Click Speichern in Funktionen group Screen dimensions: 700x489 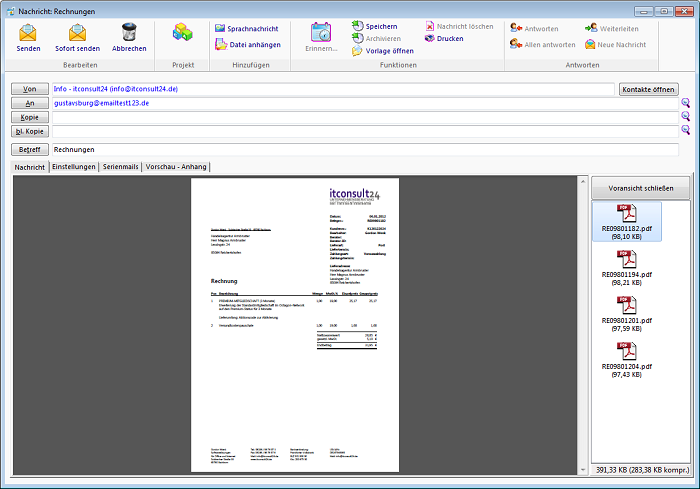[x=374, y=26]
